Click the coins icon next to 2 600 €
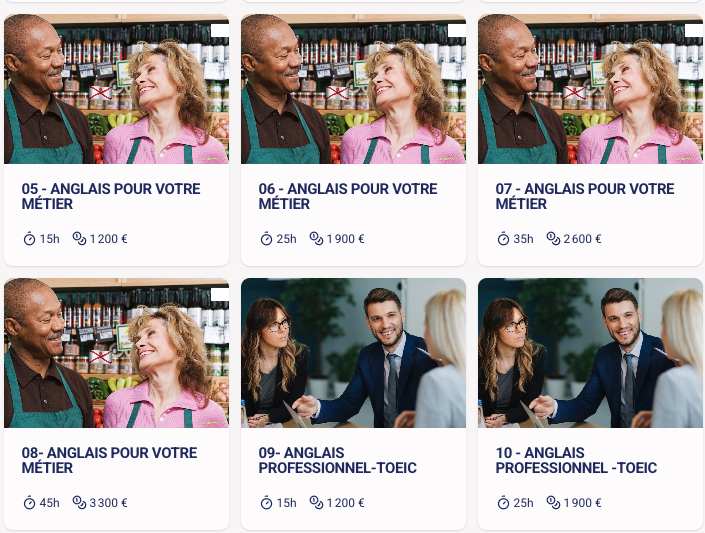Viewport: 705px width, 533px height. (553, 238)
